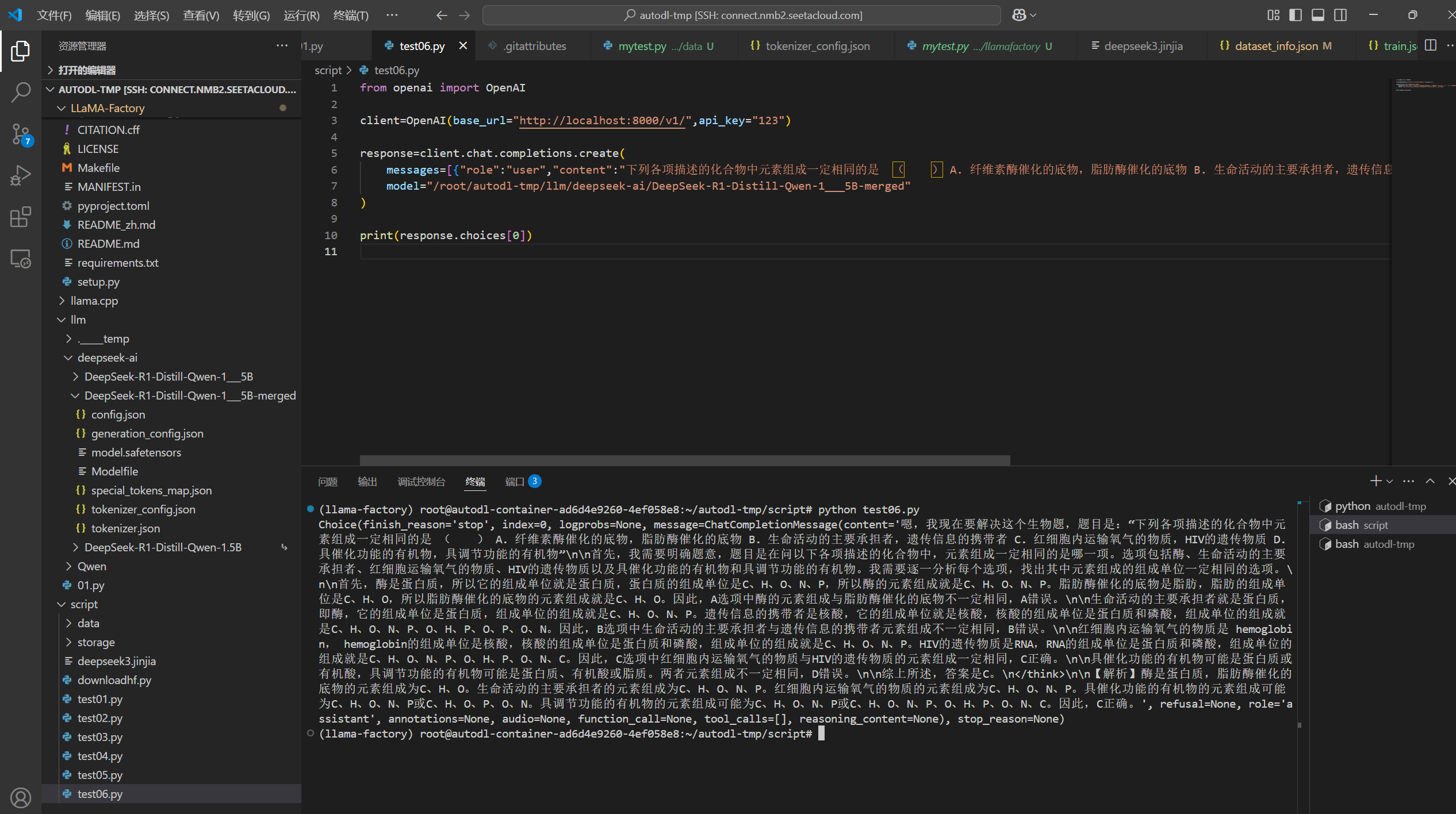Click the script breadcrumb in editor
This screenshot has height=814, width=1456.
coord(328,70)
